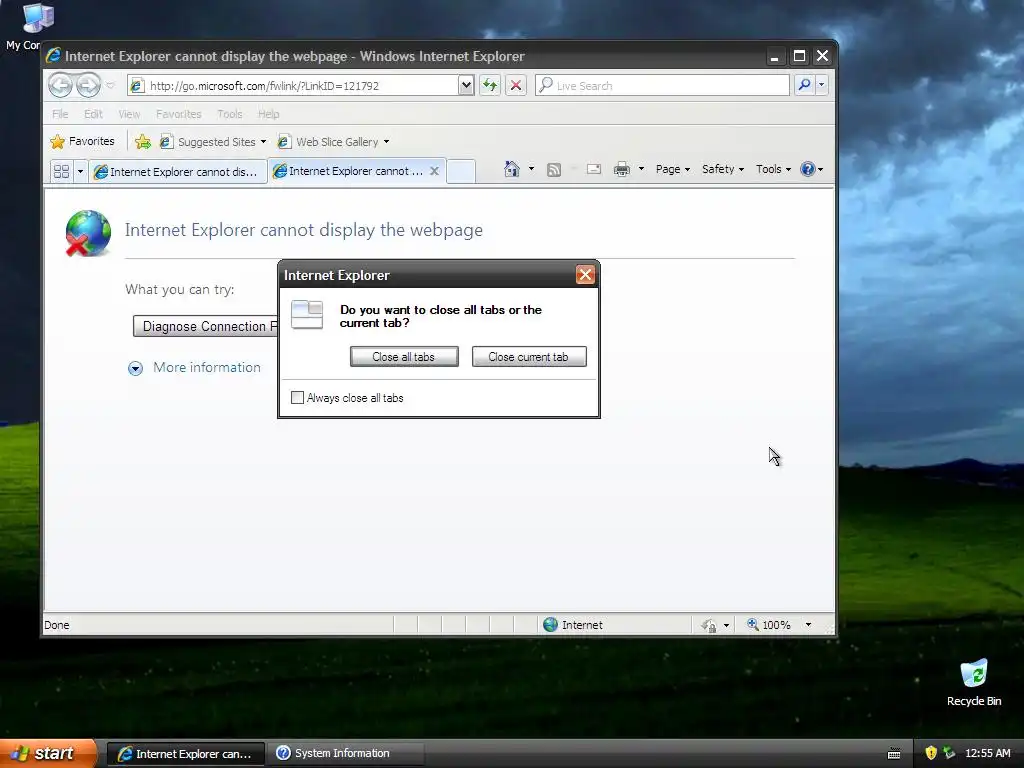
Task: Open the Tools command bar menu
Action: [773, 169]
